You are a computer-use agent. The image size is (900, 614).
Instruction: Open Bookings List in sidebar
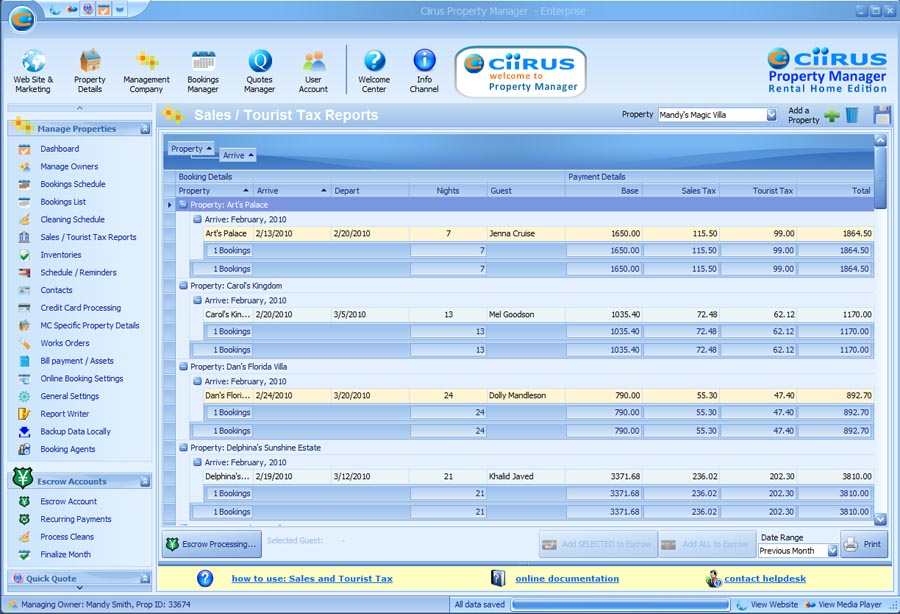[x=63, y=202]
